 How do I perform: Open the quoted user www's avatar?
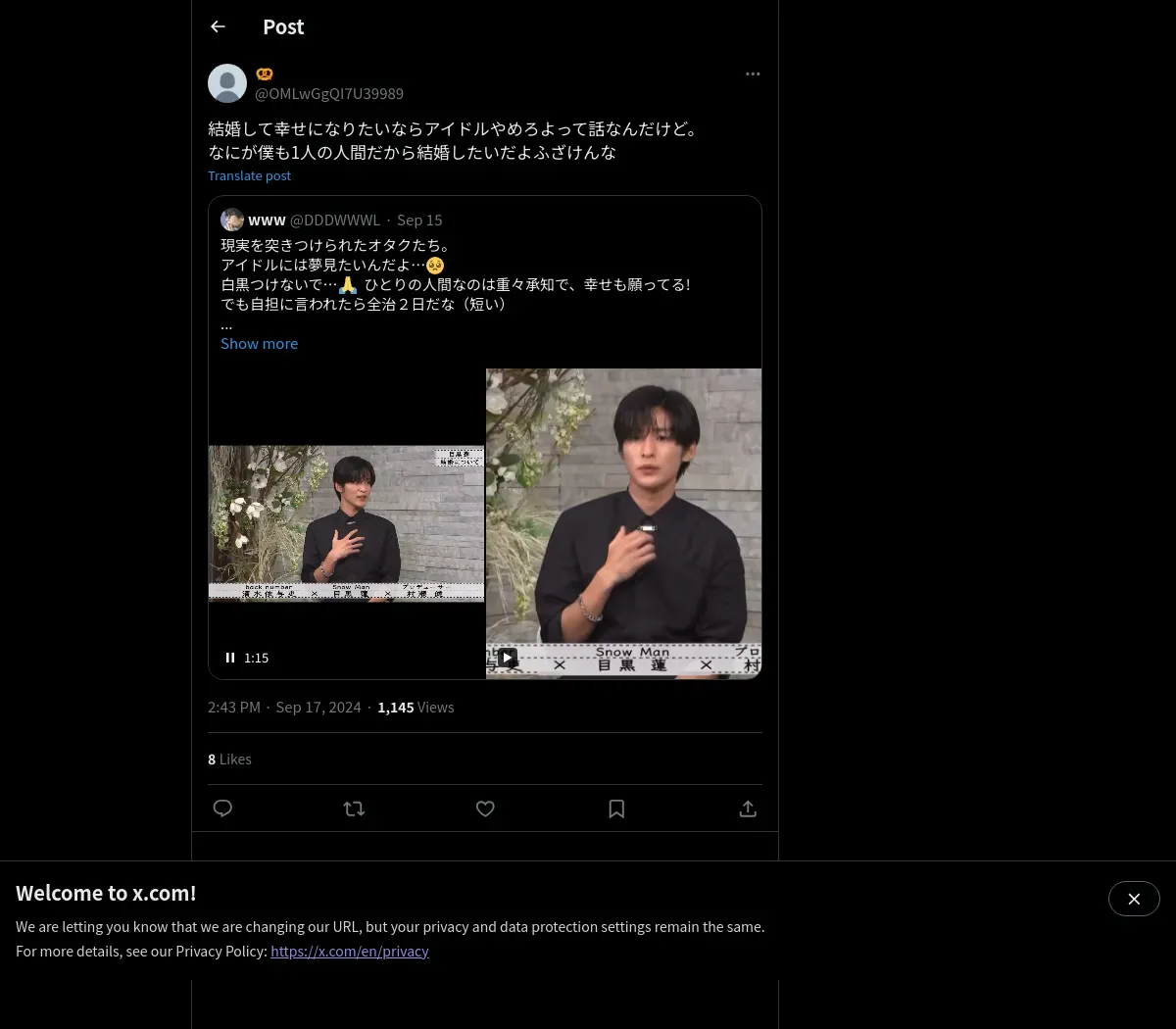(x=232, y=220)
